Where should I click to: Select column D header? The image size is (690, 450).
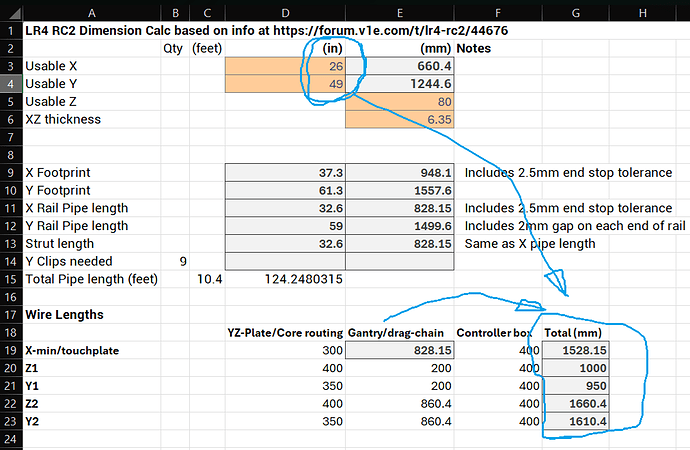(285, 13)
